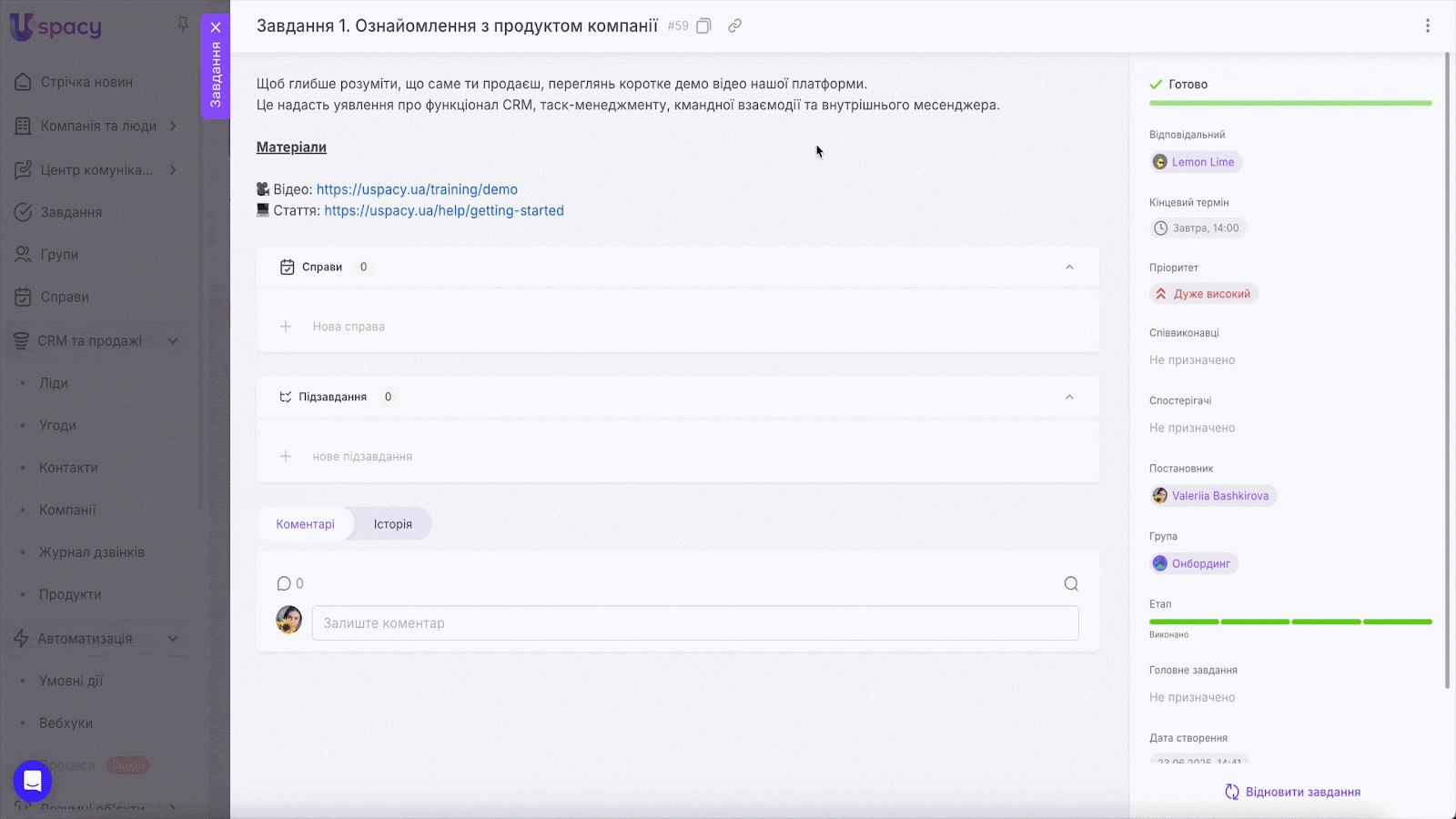The width and height of the screenshot is (1456, 819).
Task: Open the Дуже високий priority dropdown
Action: click(1203, 294)
